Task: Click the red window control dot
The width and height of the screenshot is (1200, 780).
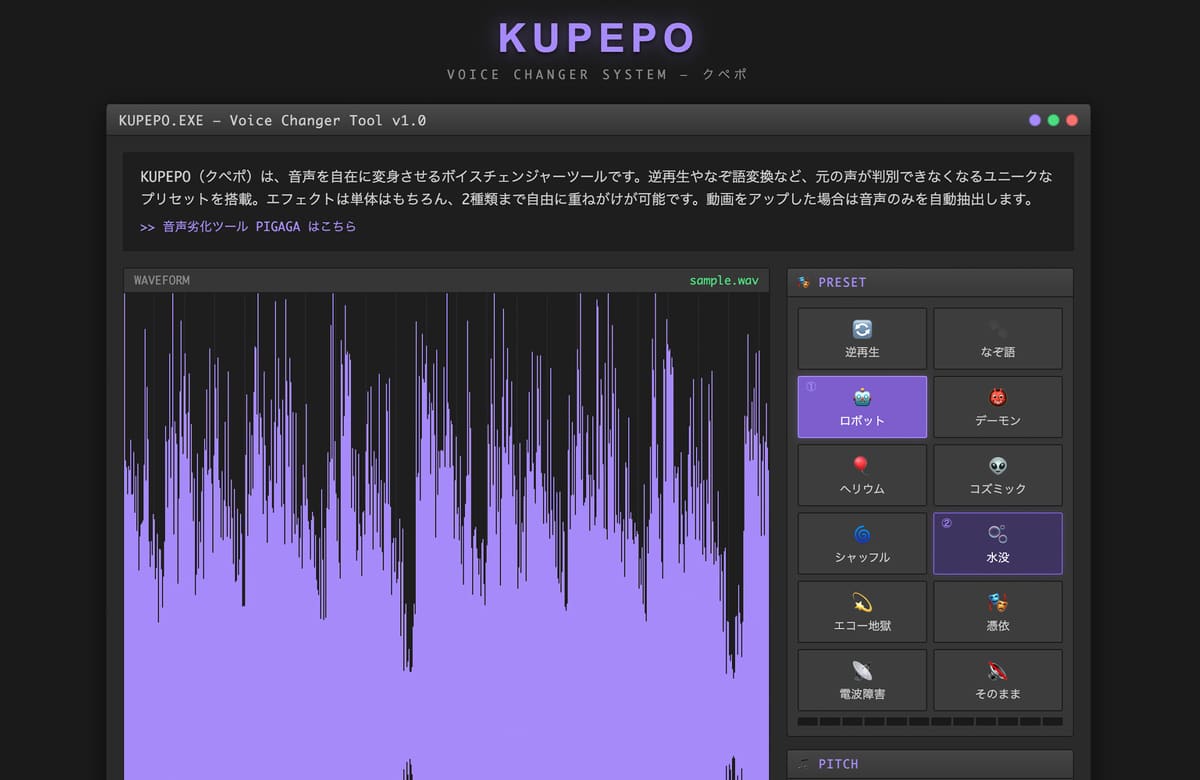Action: tap(1072, 120)
